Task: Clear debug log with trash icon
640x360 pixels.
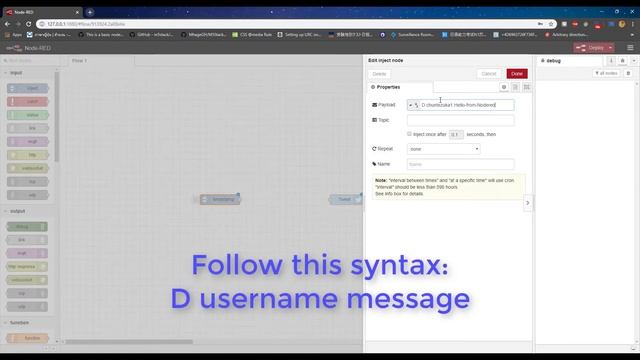Action: click(x=628, y=73)
